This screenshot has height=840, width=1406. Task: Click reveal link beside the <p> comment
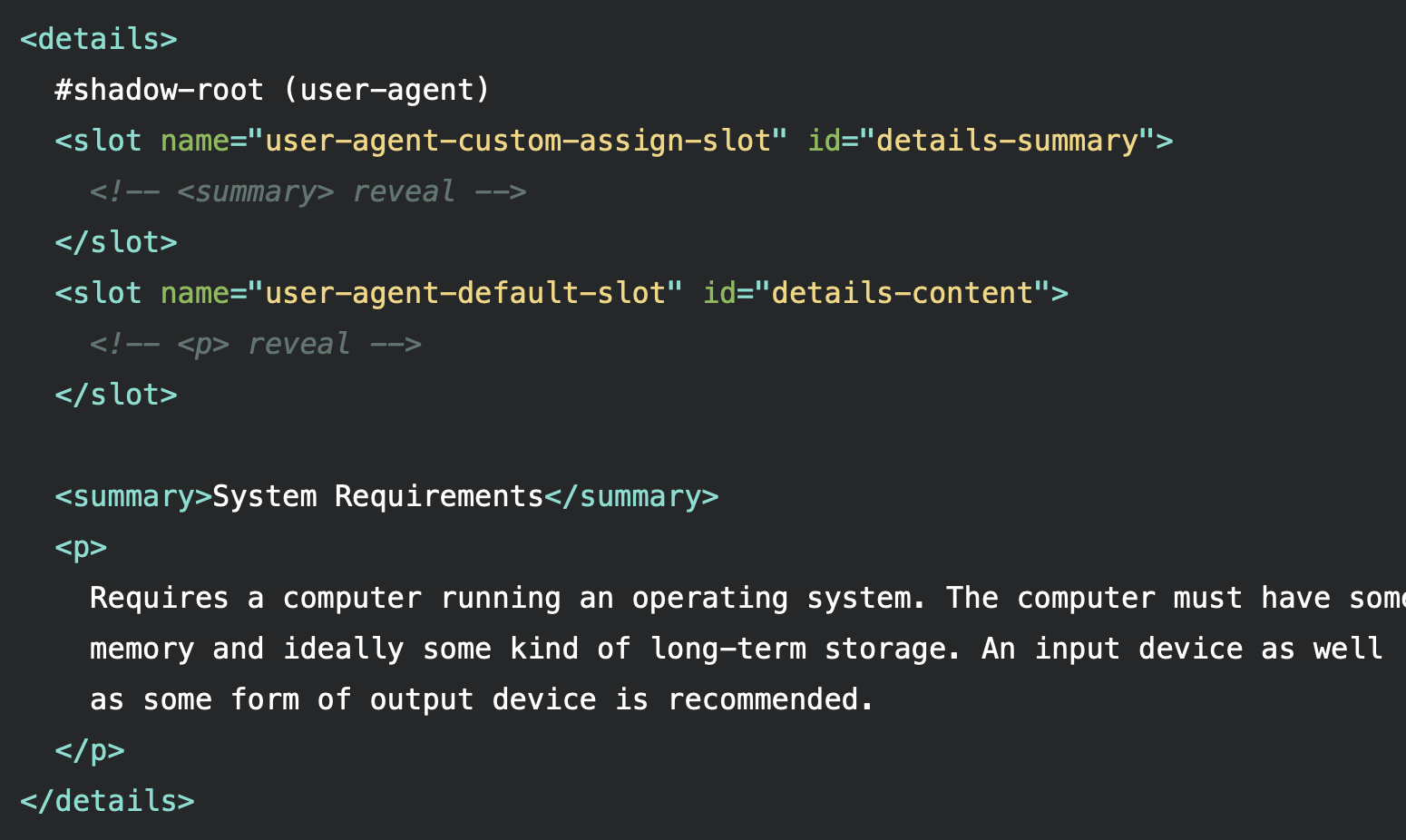pyautogui.click(x=298, y=344)
